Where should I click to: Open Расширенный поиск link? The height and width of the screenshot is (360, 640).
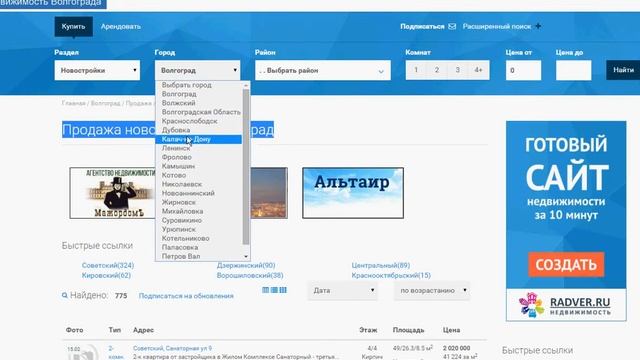(x=497, y=26)
